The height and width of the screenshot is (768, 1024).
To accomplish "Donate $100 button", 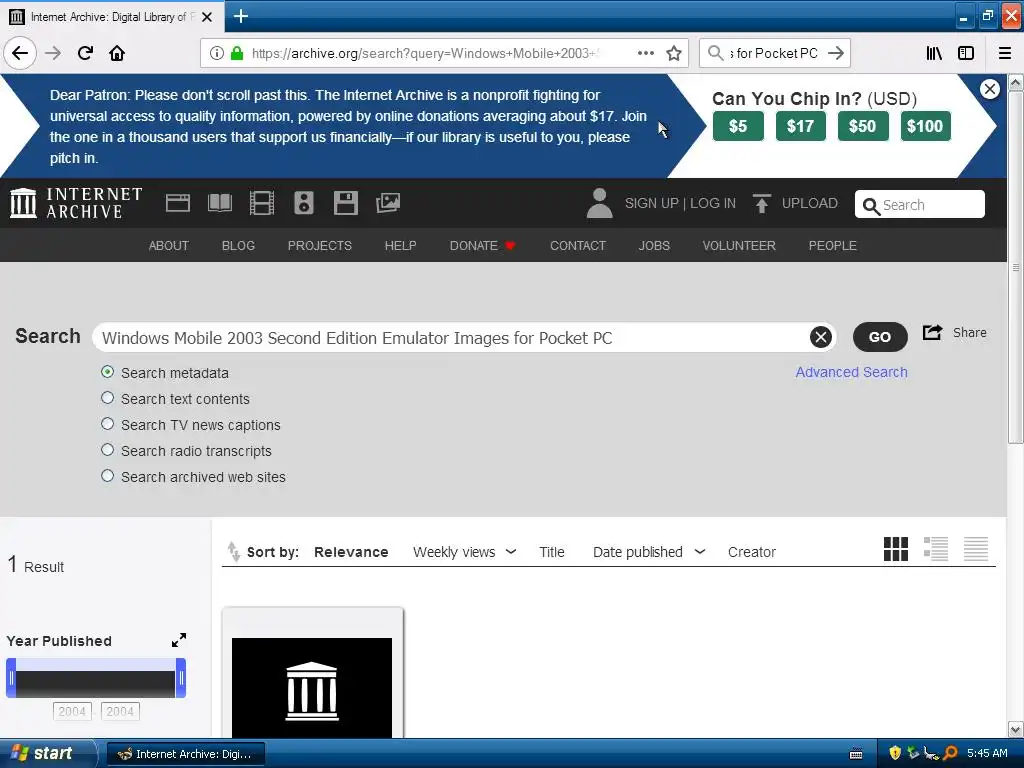I will (x=925, y=126).
